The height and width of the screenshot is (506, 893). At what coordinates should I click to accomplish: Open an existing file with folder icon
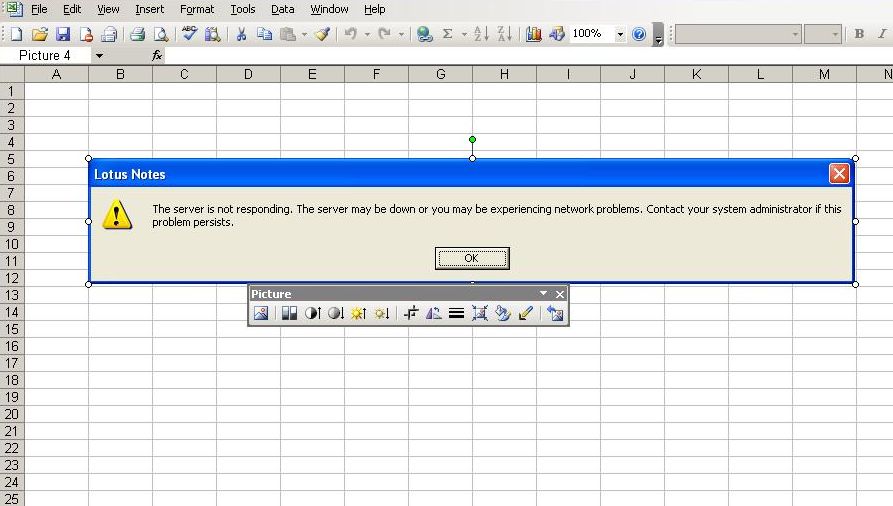[x=39, y=34]
